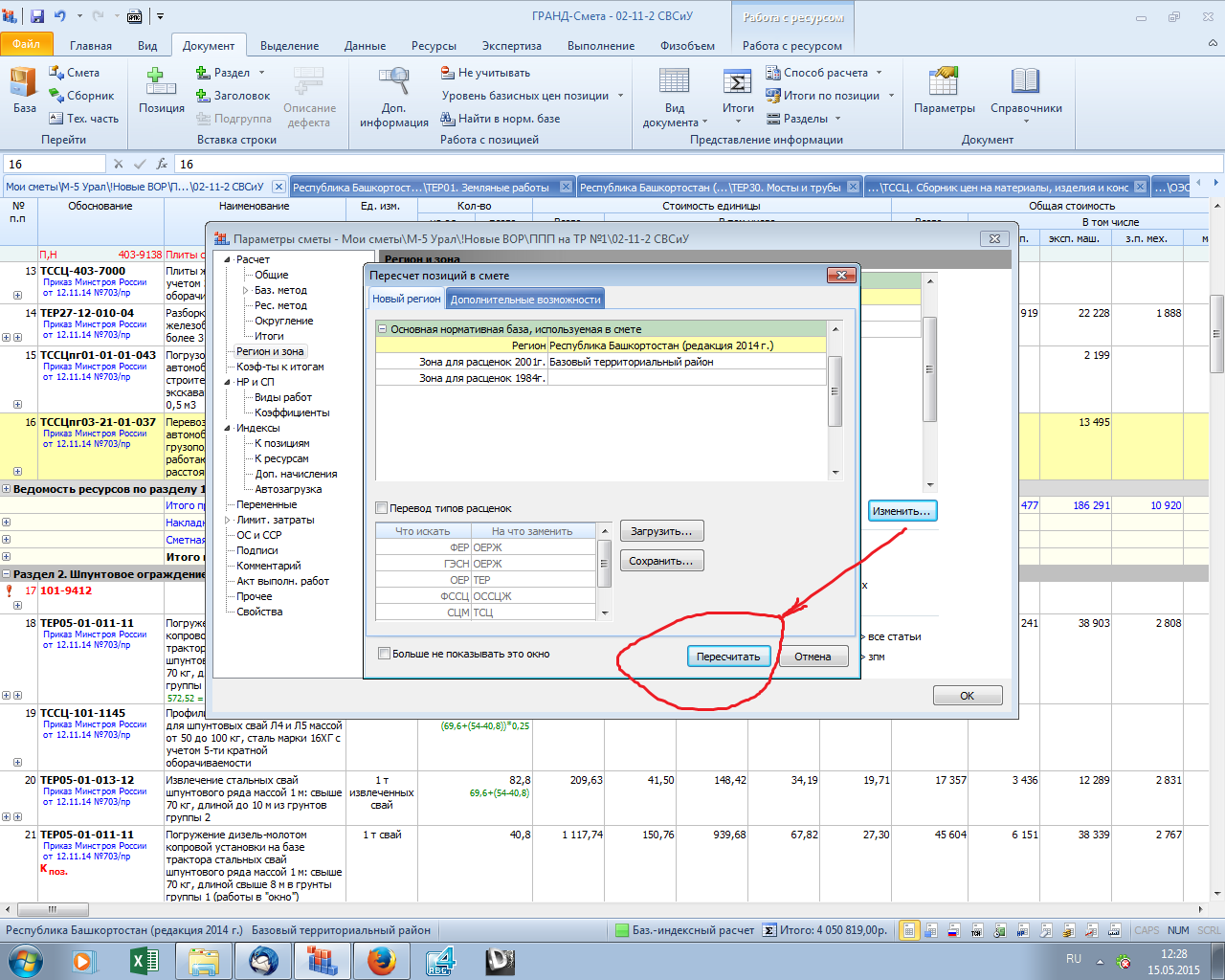1225x980 pixels.
Task: Switch to the Дополнительные возможности tab
Action: [x=525, y=300]
